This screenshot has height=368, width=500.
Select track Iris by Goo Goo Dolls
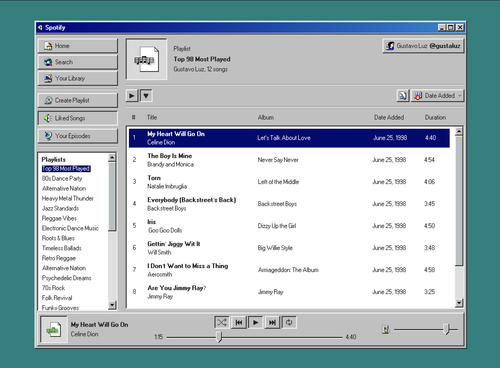pos(289,226)
